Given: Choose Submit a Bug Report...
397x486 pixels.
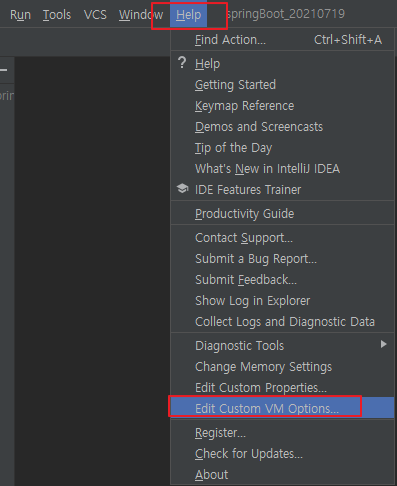Looking at the screenshot, I should [x=282, y=259].
